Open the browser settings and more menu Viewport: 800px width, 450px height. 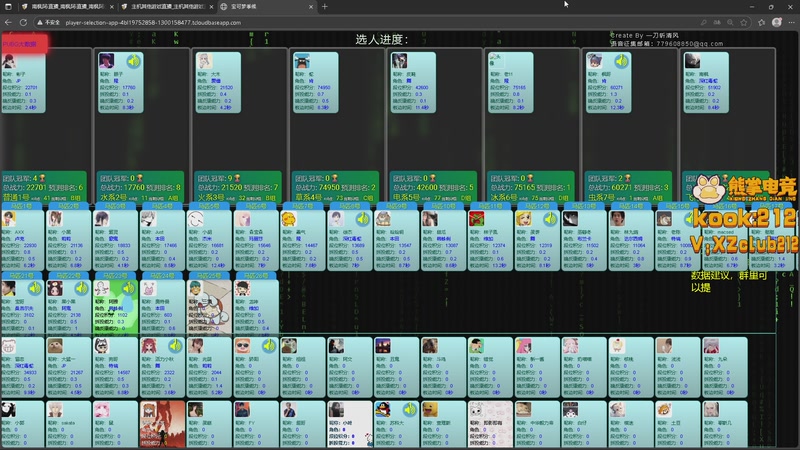(791, 22)
